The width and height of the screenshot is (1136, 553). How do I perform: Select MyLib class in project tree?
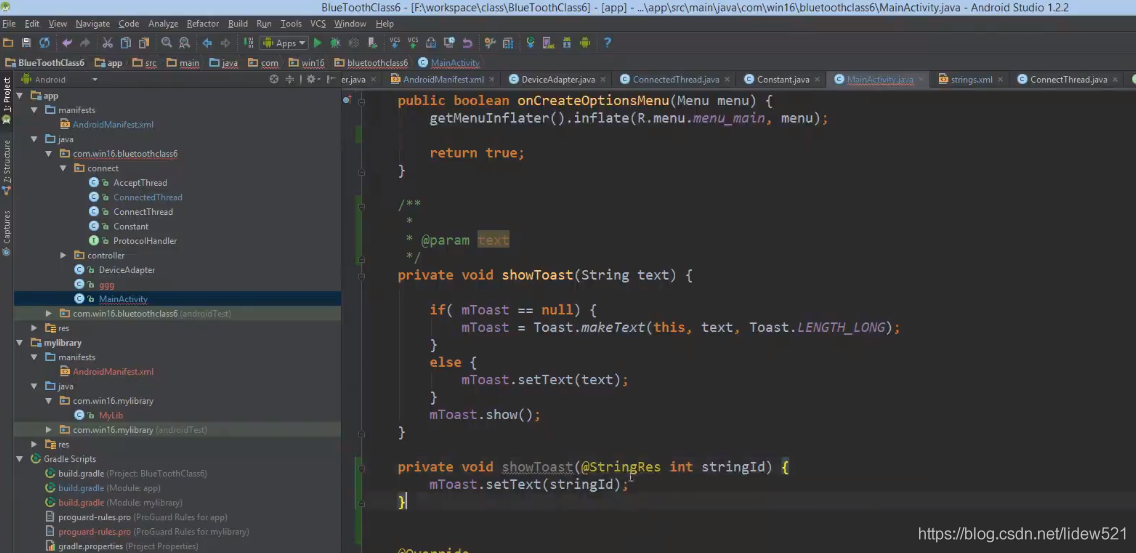(x=111, y=415)
